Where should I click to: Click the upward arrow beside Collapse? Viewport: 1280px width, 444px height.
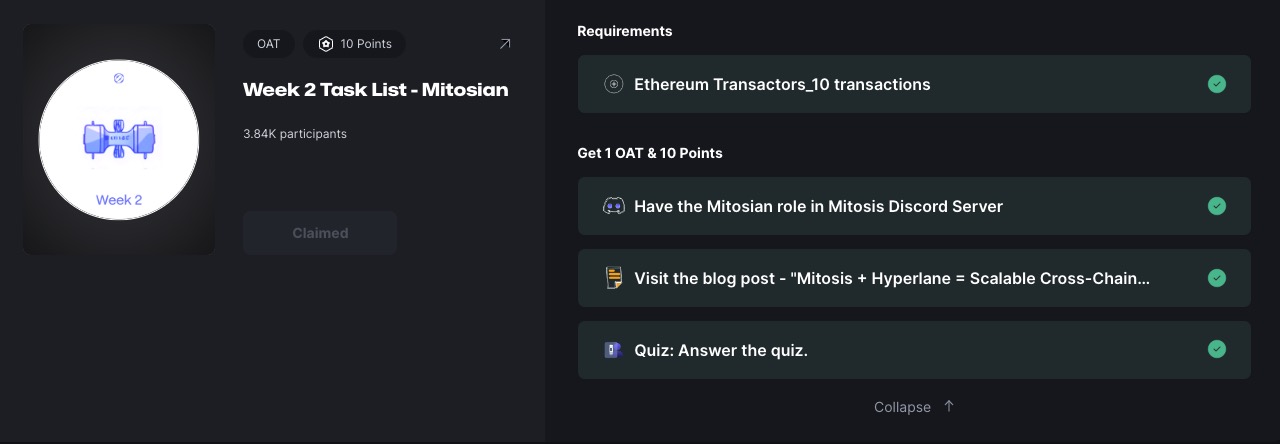(949, 406)
